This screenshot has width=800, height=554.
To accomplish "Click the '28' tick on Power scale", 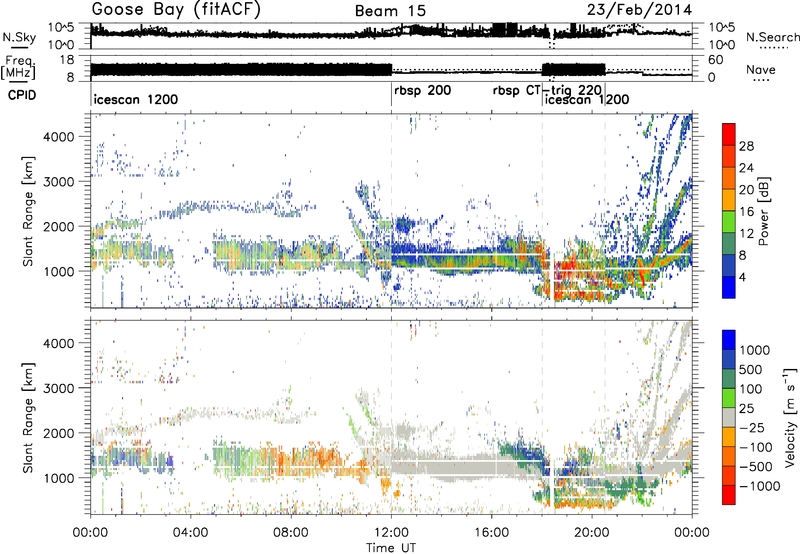I will point(746,146).
